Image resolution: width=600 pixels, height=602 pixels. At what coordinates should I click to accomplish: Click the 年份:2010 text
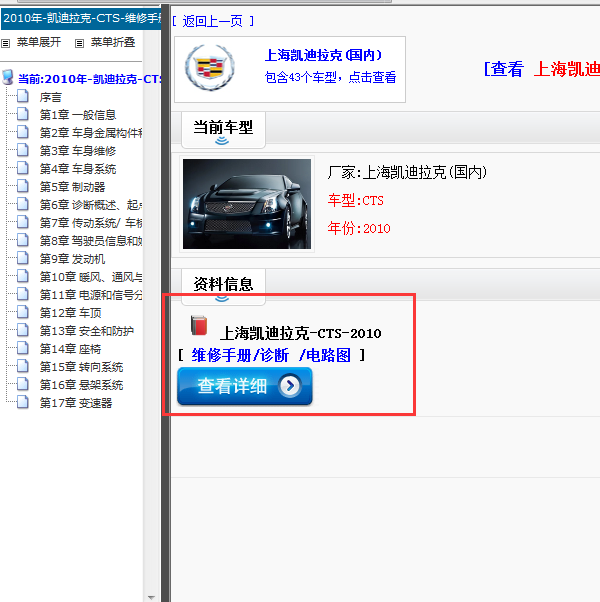[x=359, y=228]
